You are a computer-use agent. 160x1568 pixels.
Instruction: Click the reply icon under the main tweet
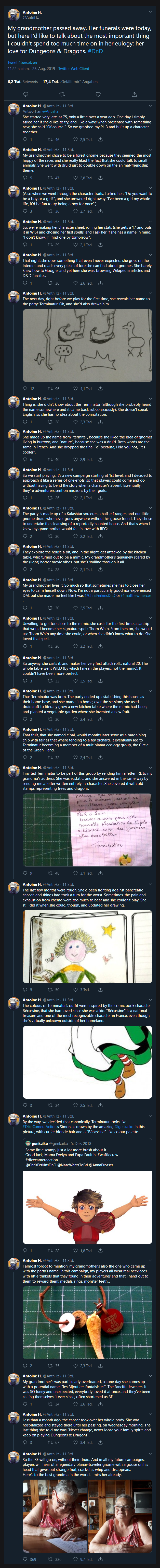[25, 94]
